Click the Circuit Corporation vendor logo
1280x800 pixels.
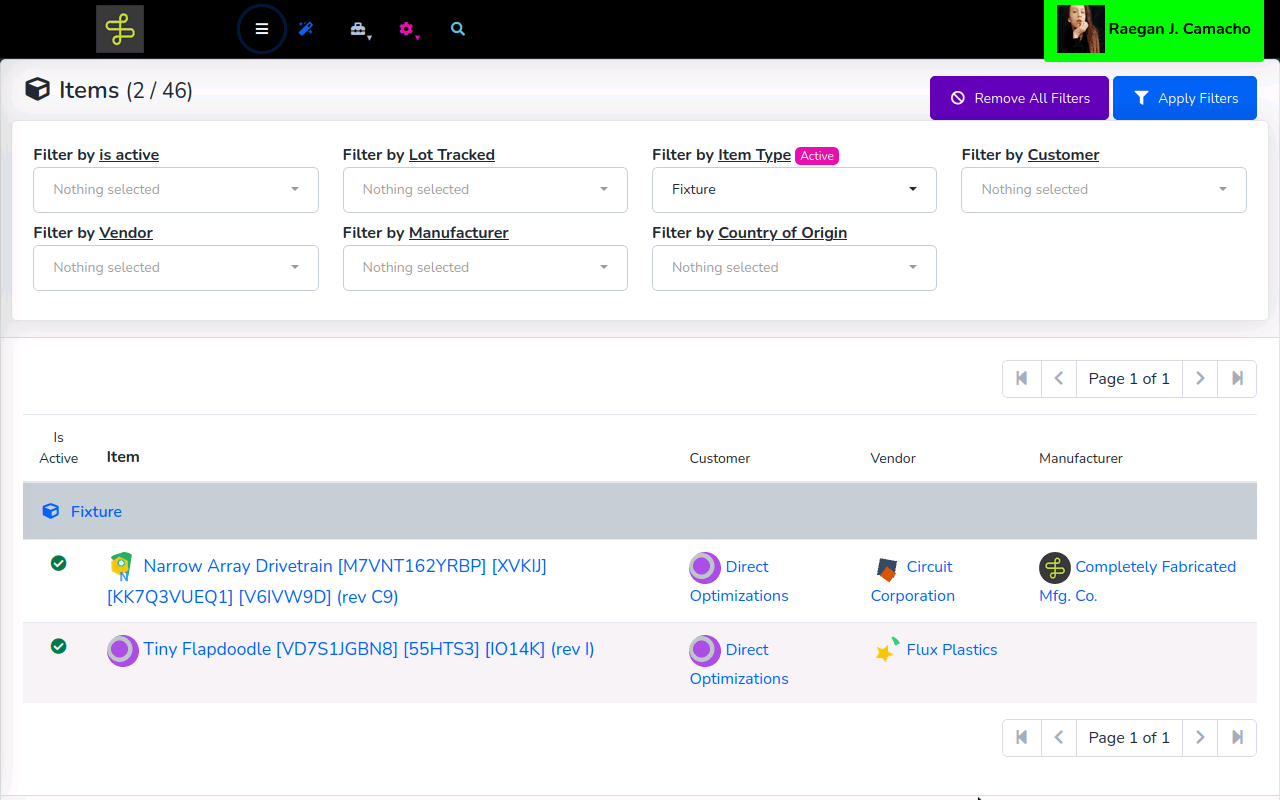click(887, 568)
